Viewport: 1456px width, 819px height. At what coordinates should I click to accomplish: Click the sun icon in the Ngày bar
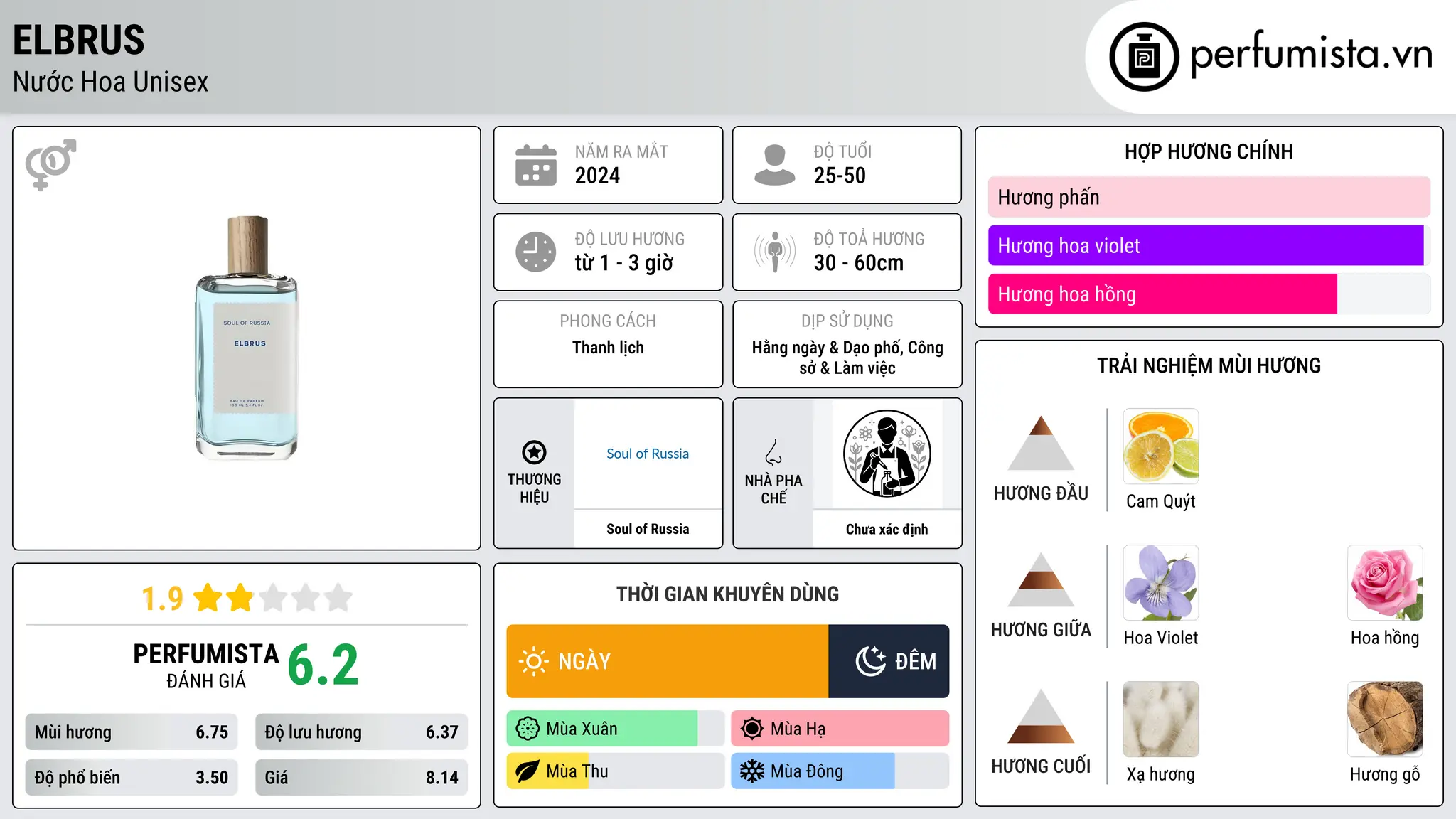coord(533,661)
